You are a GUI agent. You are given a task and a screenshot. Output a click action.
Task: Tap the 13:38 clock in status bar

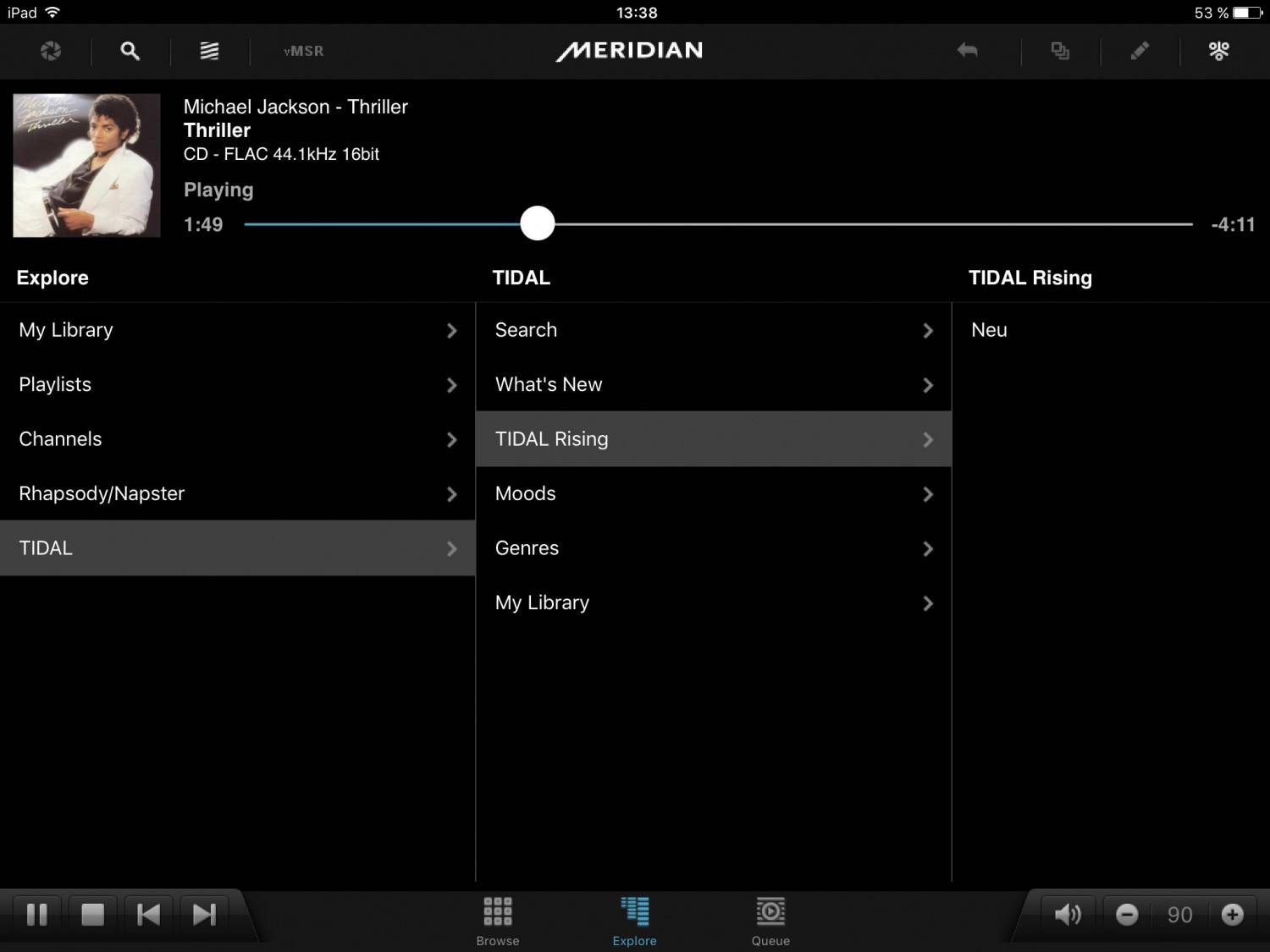pos(637,13)
